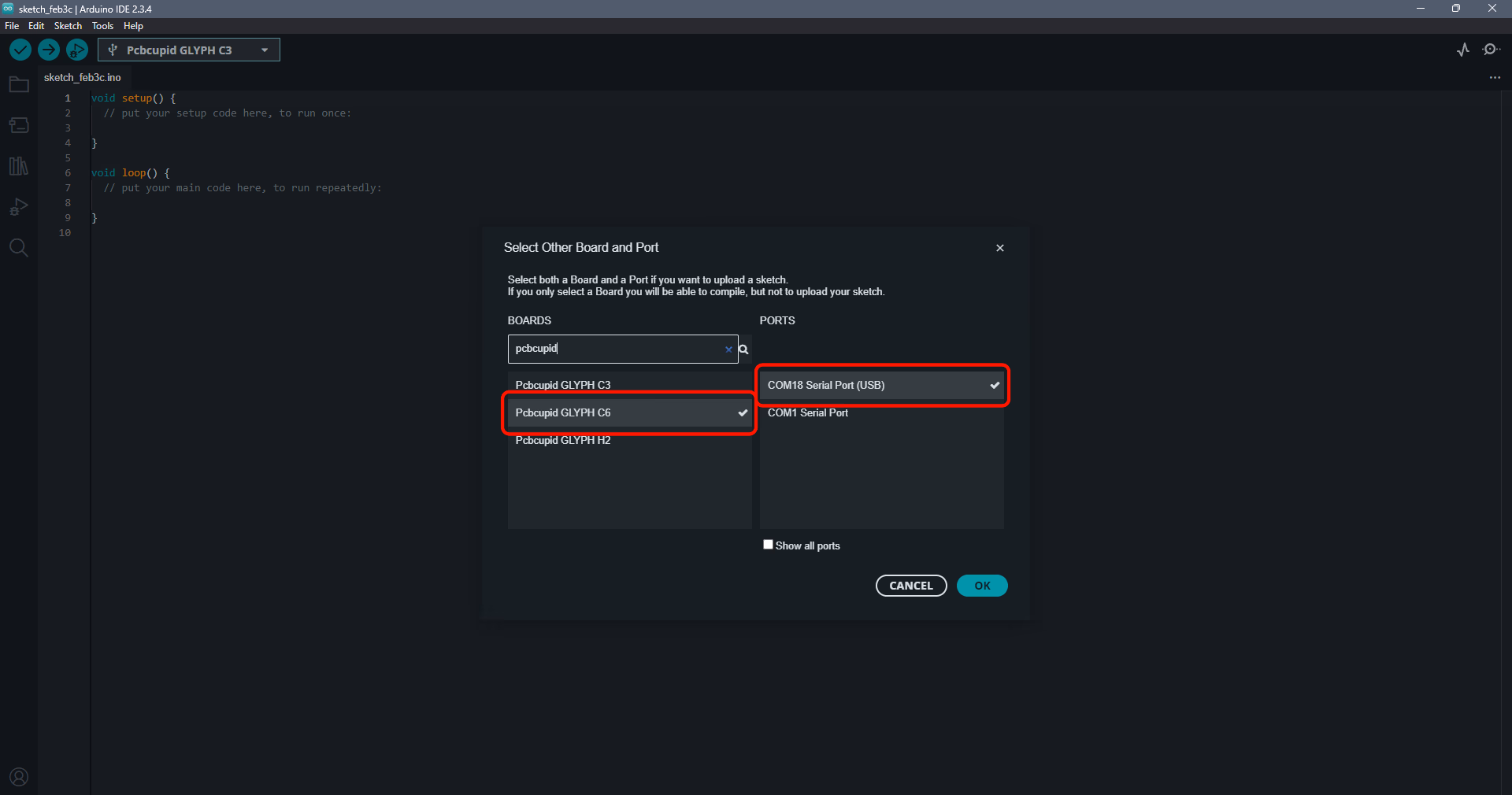
Task: Clear the board search field text
Action: coord(728,349)
